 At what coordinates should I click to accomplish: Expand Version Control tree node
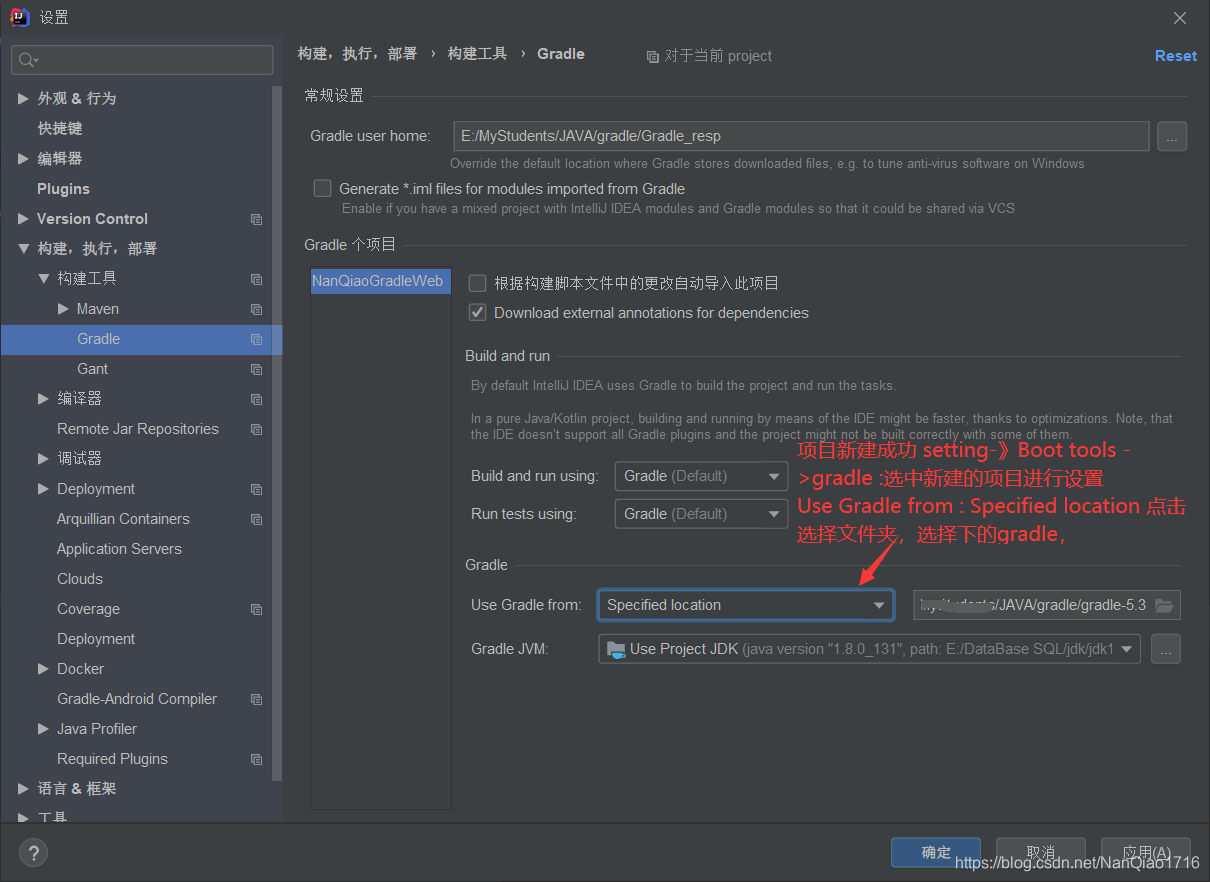[x=23, y=218]
